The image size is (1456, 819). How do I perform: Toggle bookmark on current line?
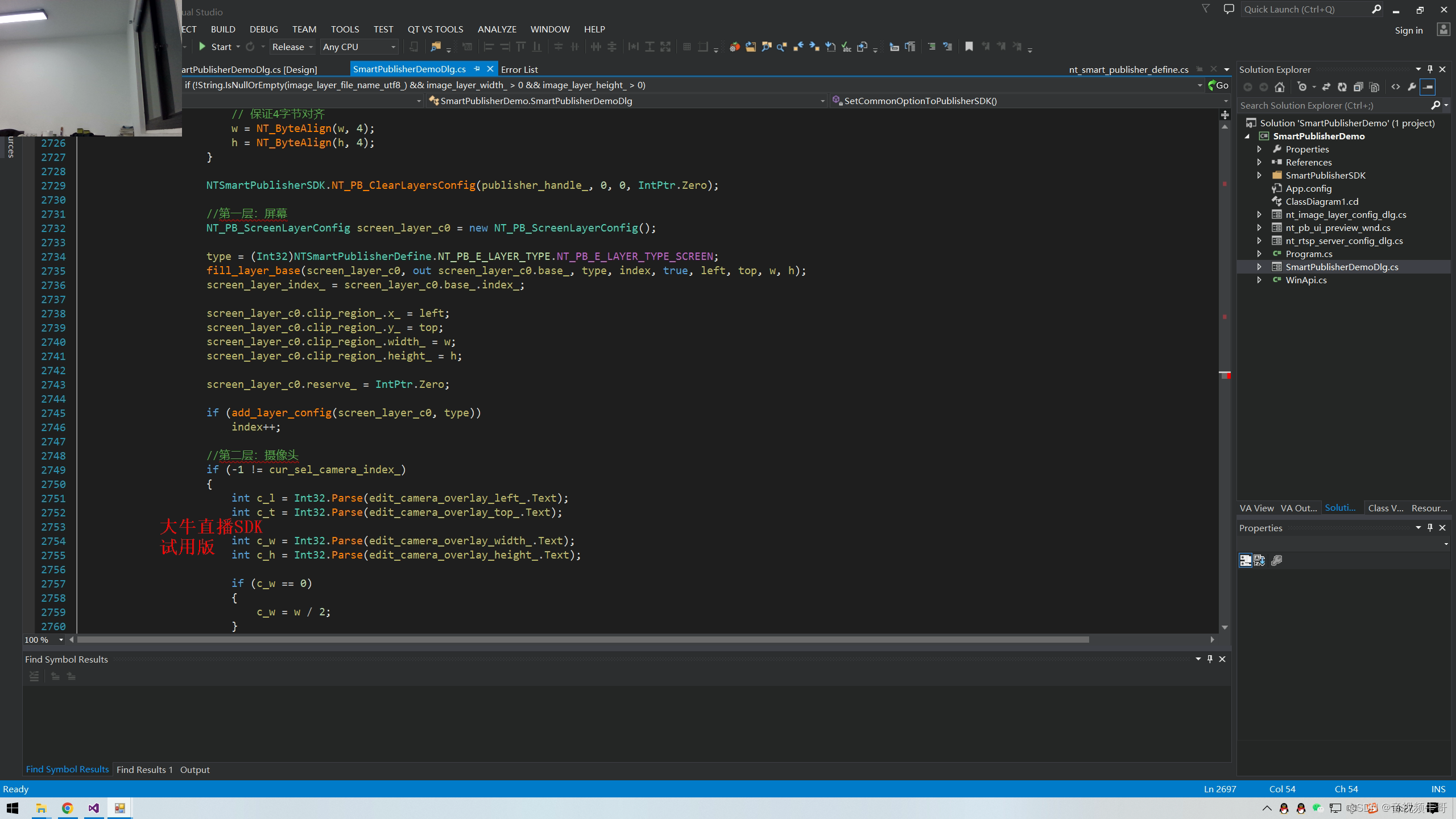(x=968, y=47)
